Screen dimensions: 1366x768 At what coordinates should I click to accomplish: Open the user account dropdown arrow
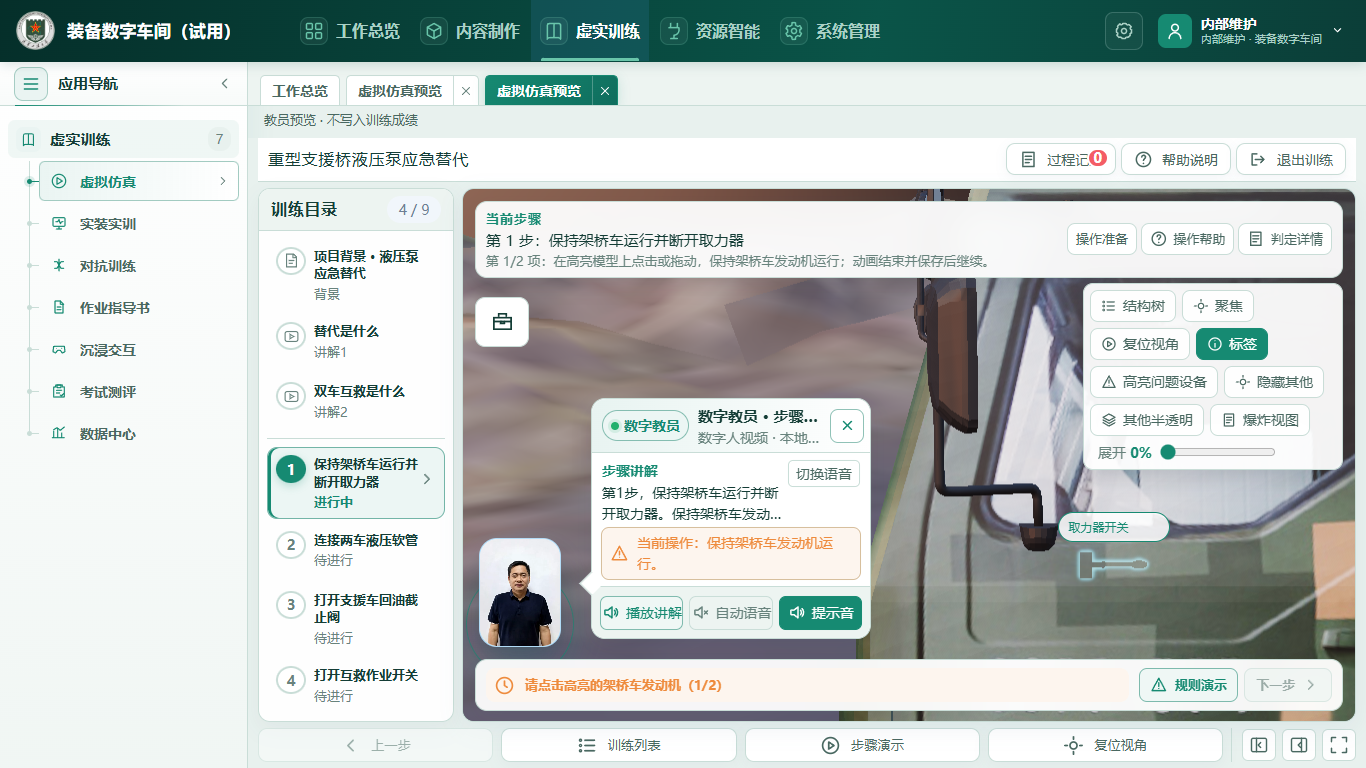(x=1338, y=31)
